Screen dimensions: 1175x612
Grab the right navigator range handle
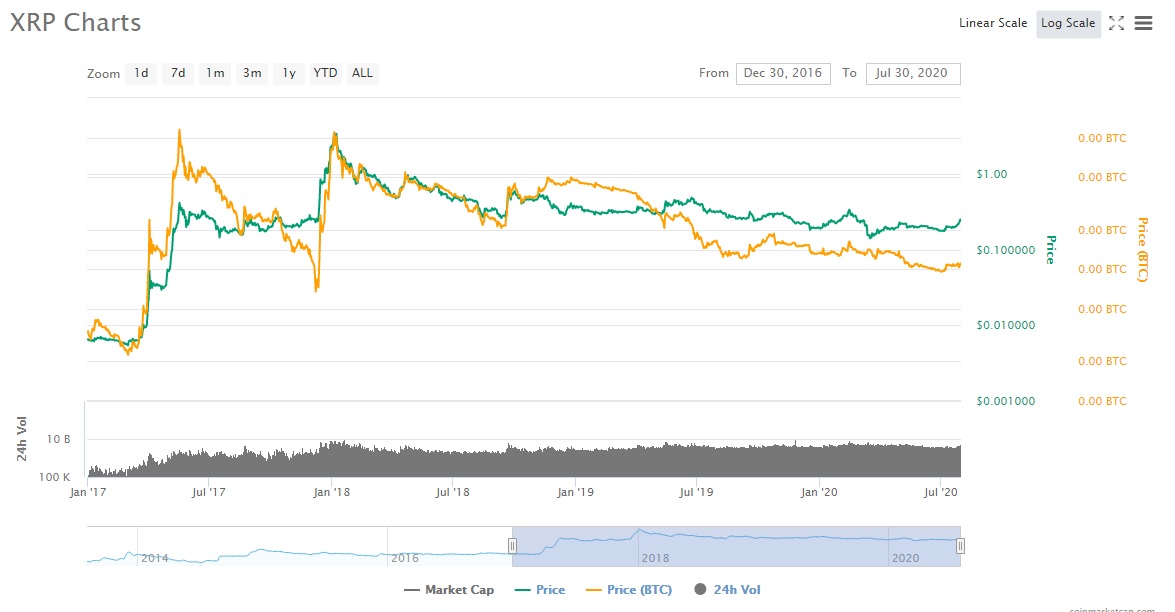(x=960, y=546)
